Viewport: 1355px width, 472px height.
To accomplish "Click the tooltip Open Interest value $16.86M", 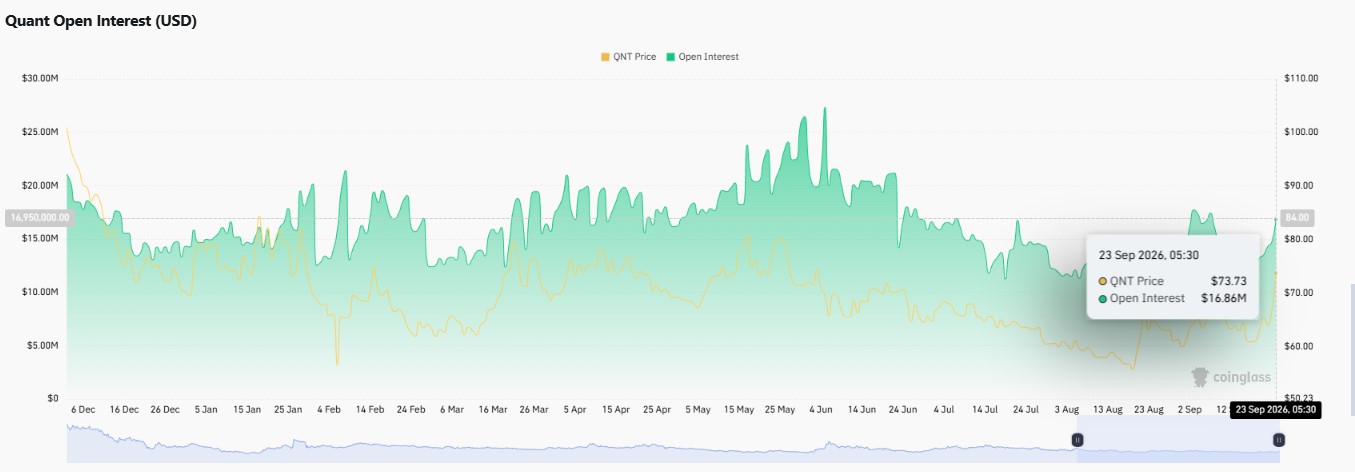I will pos(1224,298).
